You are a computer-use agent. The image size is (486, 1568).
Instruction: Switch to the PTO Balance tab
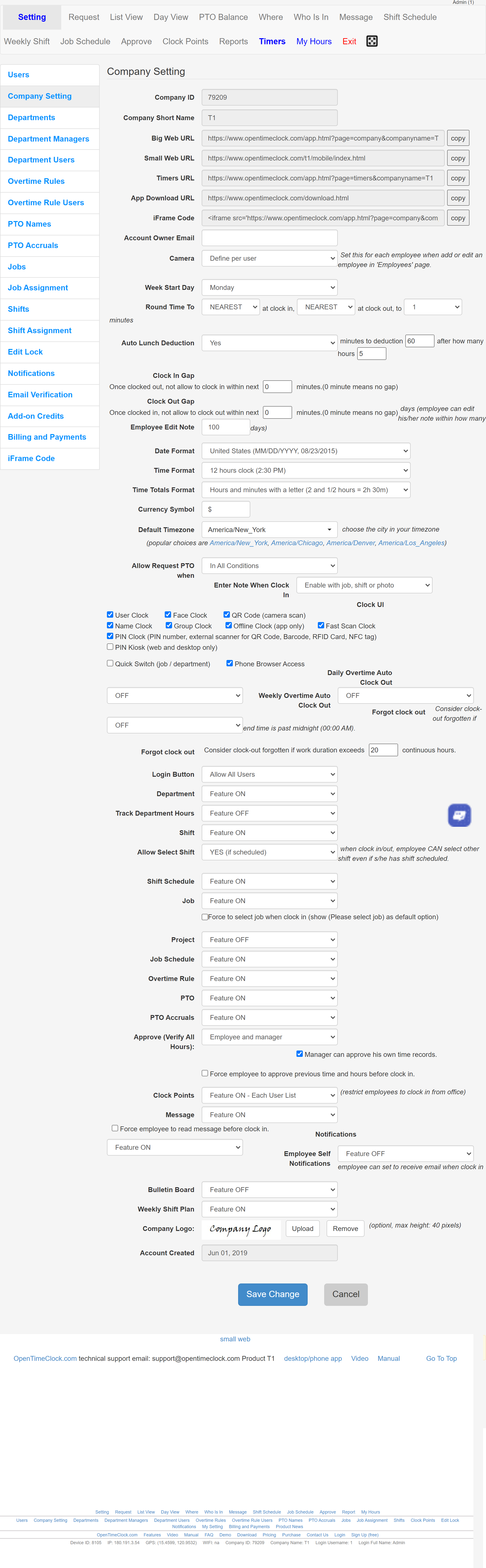pyautogui.click(x=223, y=17)
